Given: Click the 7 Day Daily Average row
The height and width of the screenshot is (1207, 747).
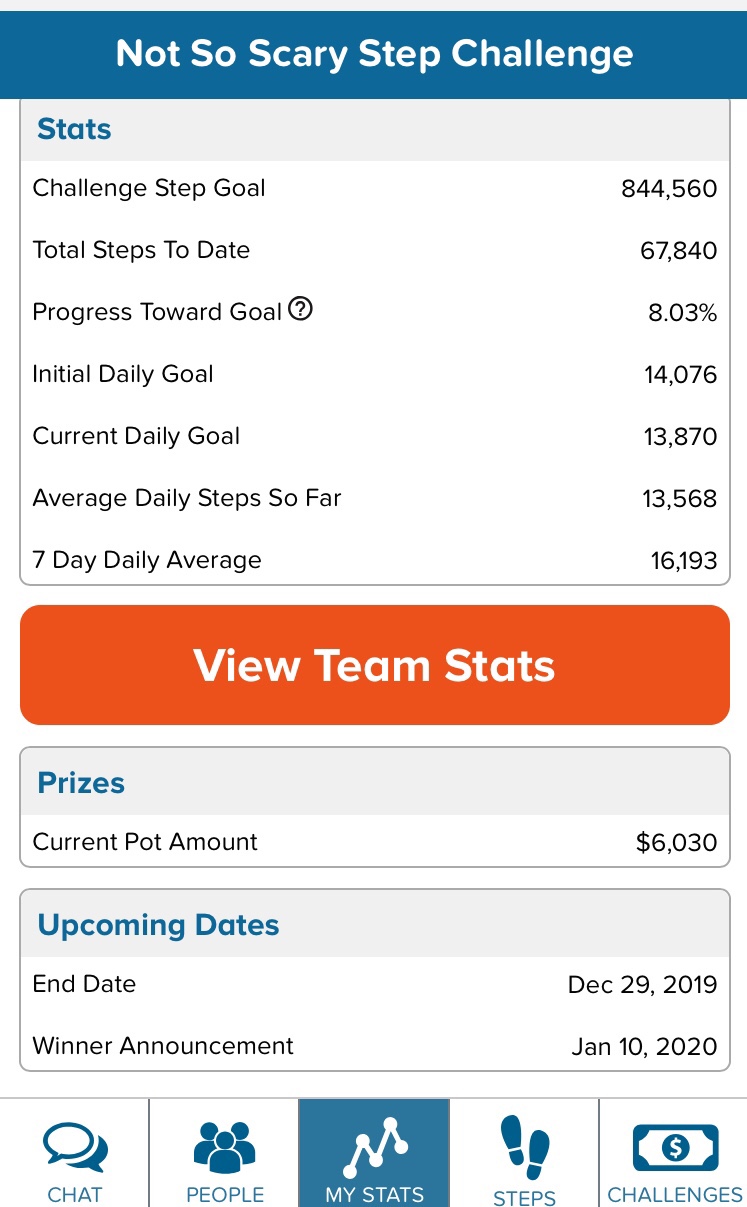Looking at the screenshot, I should click(374, 560).
